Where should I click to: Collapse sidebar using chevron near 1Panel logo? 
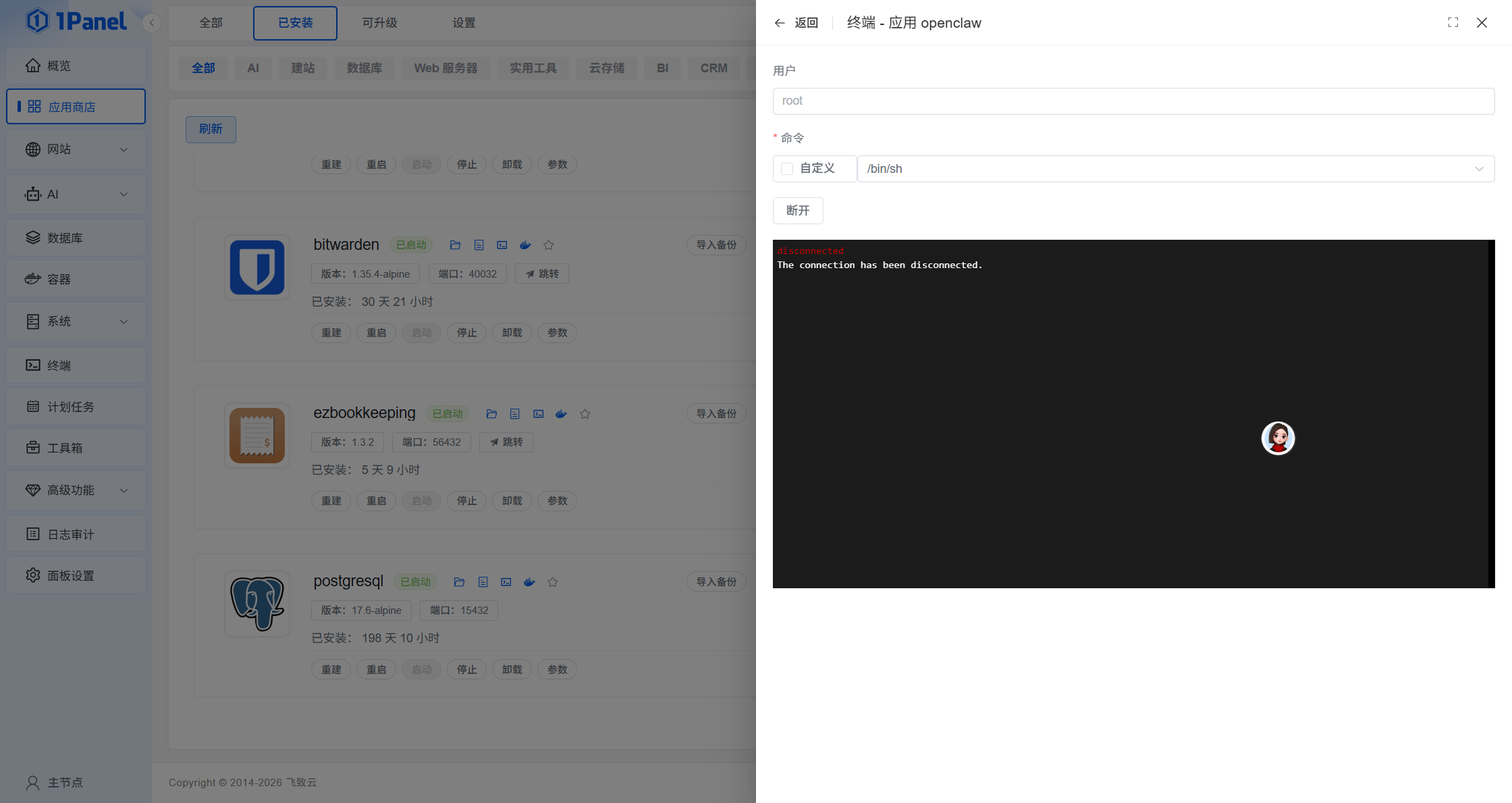click(152, 23)
